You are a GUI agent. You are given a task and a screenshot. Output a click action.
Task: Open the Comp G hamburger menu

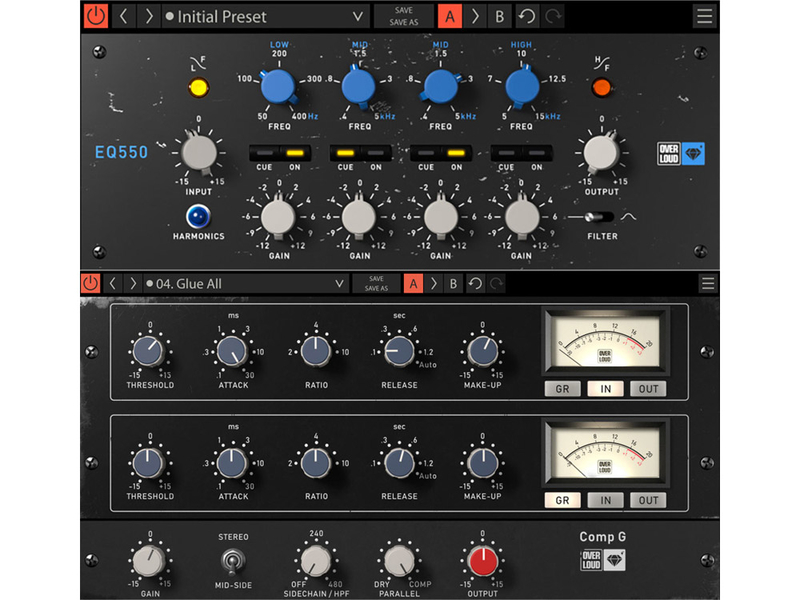coord(707,283)
